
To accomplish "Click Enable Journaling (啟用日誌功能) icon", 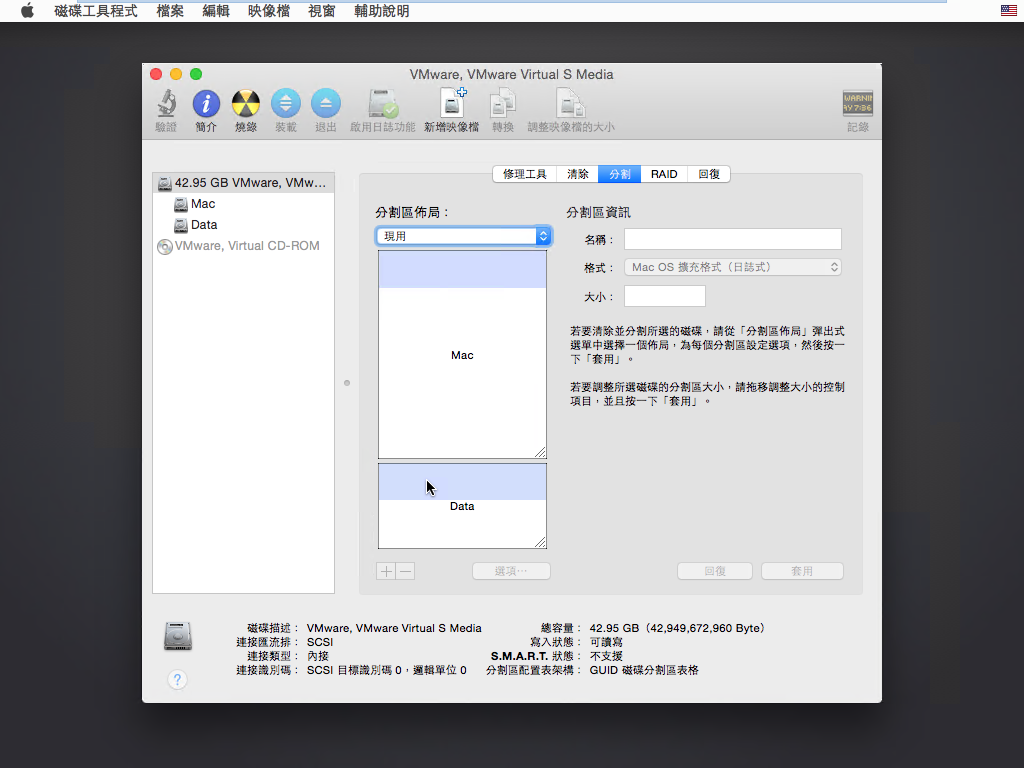I will (x=383, y=104).
